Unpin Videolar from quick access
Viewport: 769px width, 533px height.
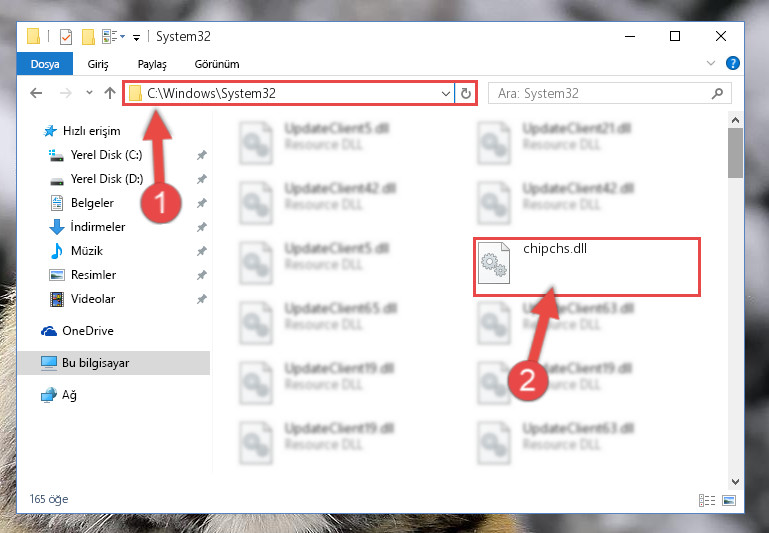pos(202,299)
